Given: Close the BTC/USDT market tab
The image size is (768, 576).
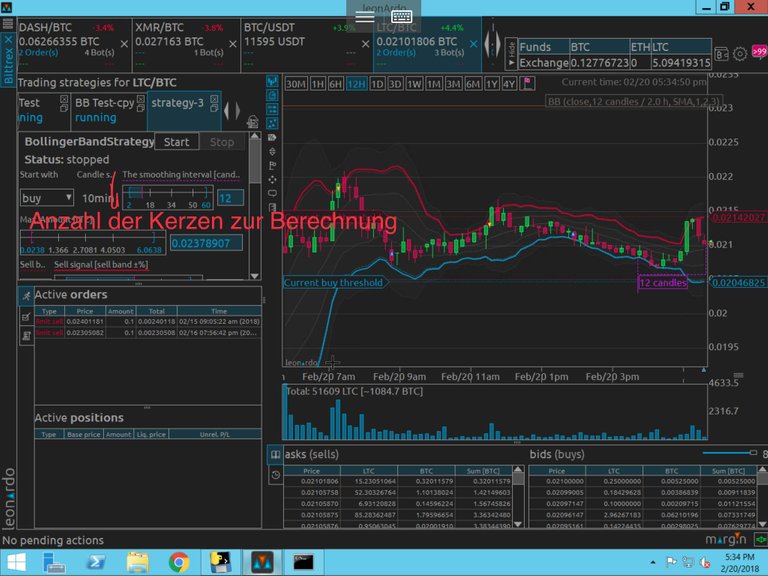Looking at the screenshot, I should coord(365,44).
